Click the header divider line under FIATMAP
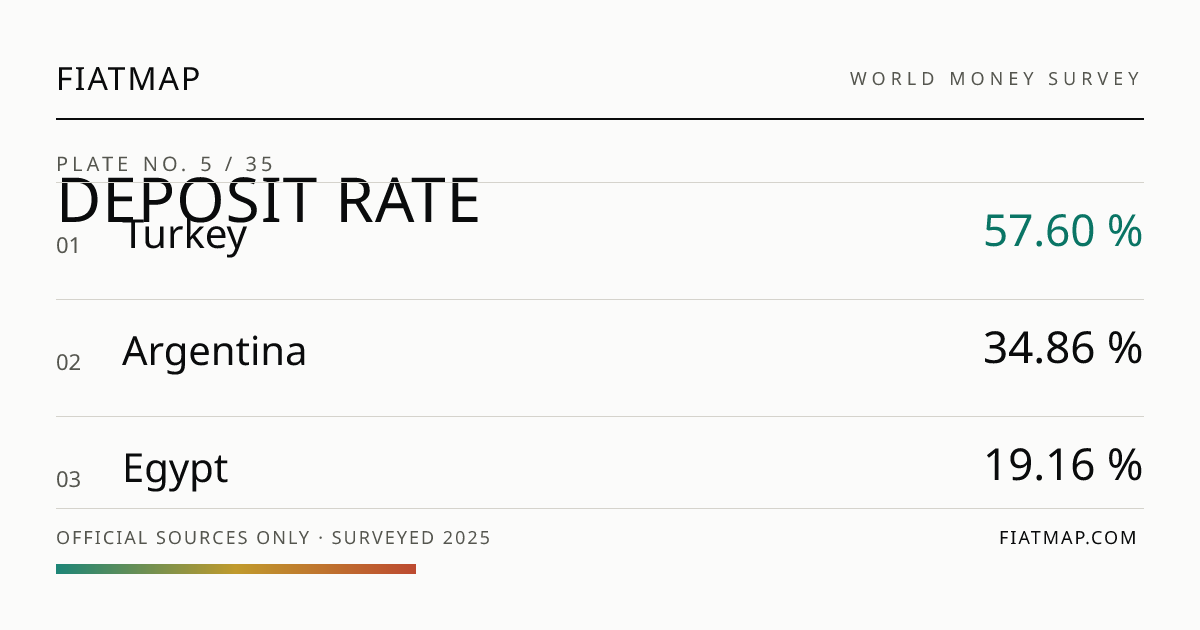Viewport: 1200px width, 630px height. (x=600, y=119)
